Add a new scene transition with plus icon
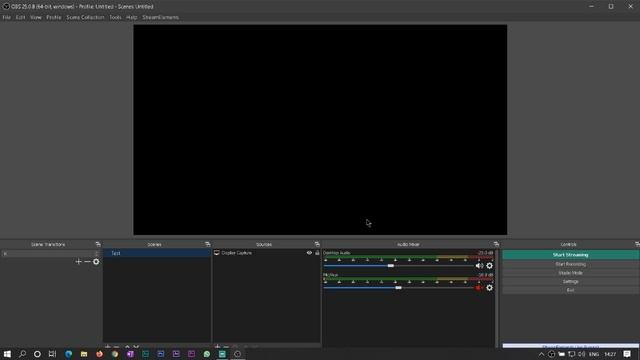The width and height of the screenshot is (640, 360). [78, 262]
